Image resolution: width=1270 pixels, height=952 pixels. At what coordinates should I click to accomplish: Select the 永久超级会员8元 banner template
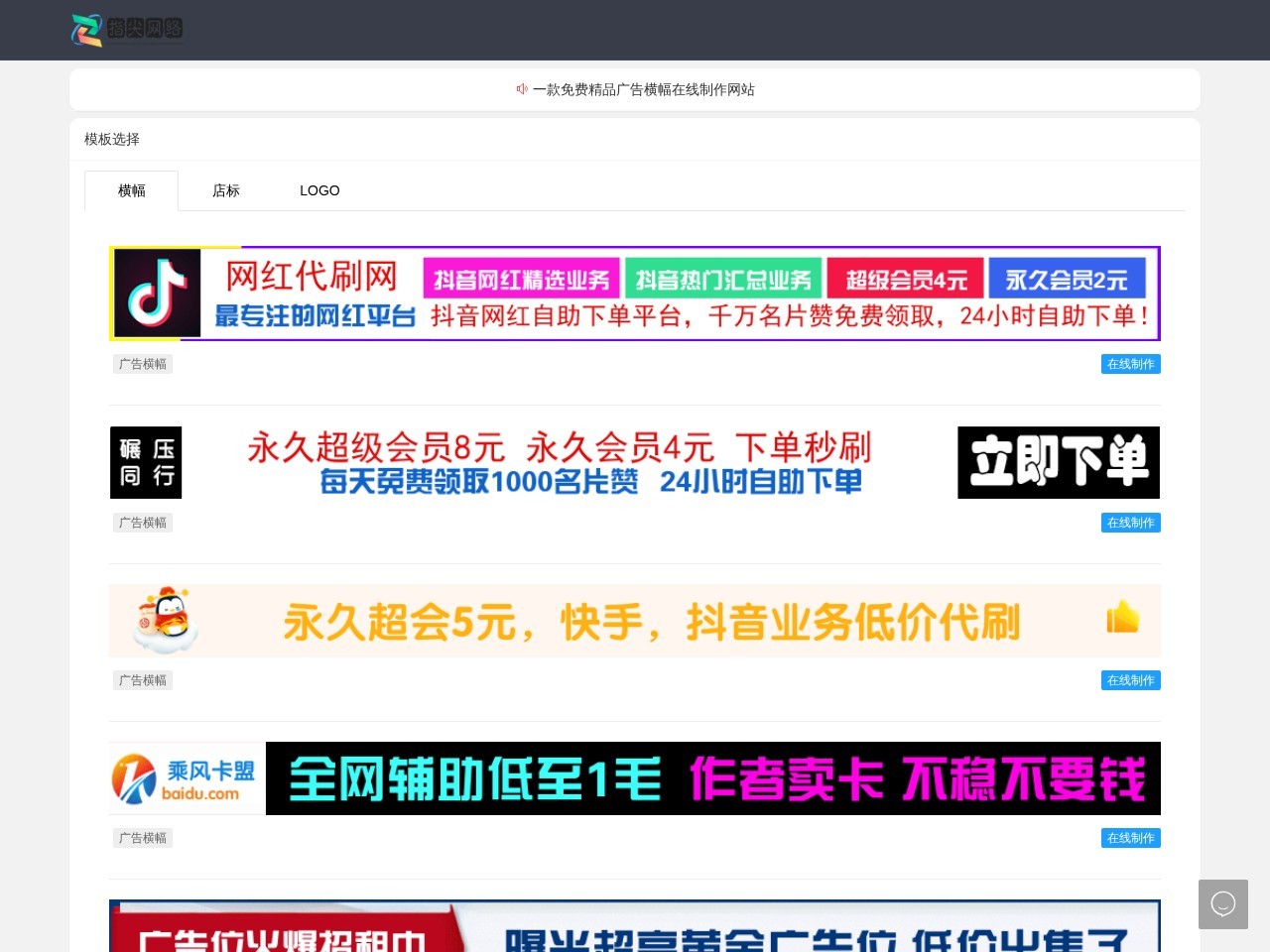tap(635, 462)
